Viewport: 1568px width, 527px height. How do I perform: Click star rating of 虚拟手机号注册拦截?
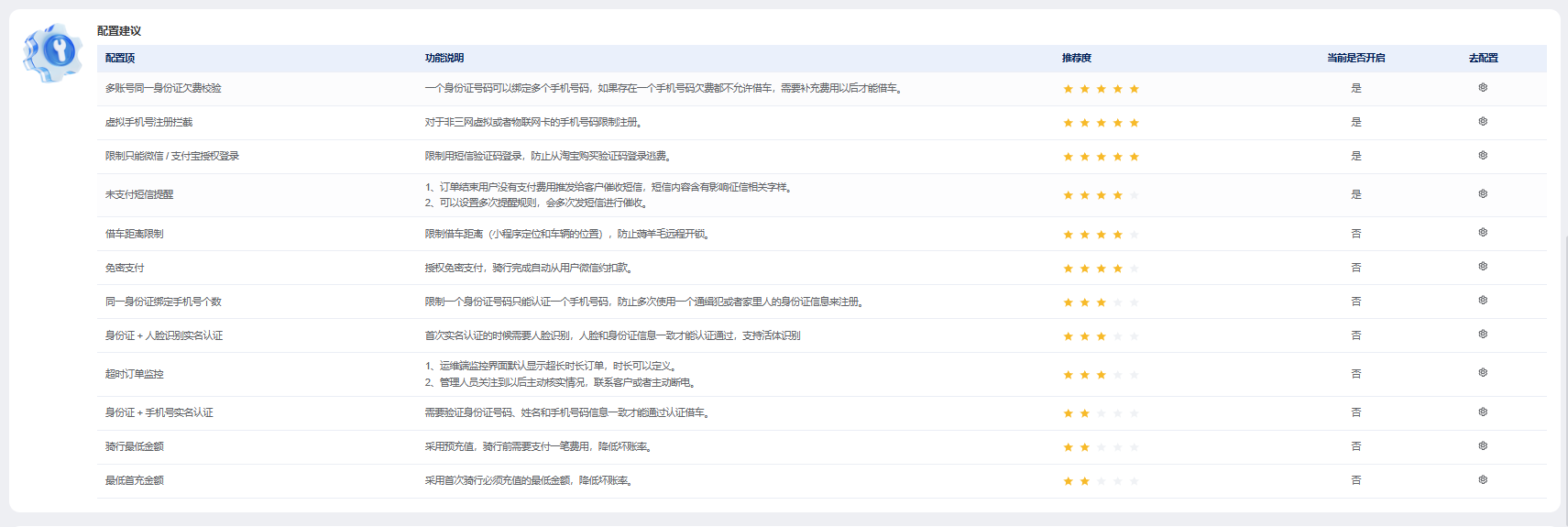[1101, 123]
